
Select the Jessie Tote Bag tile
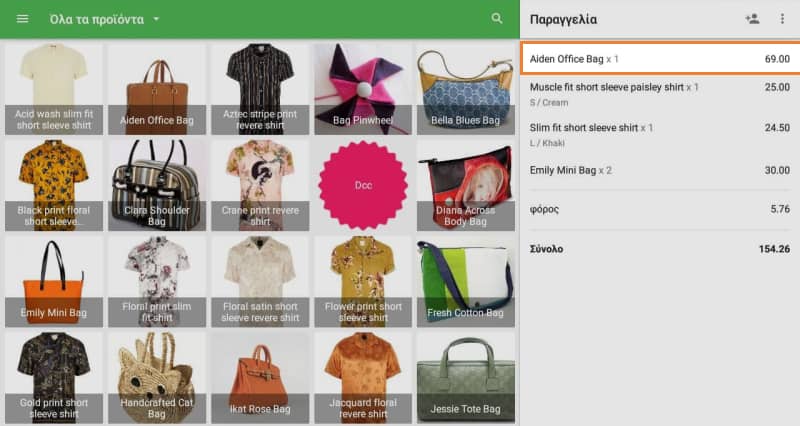pyautogui.click(x=465, y=376)
